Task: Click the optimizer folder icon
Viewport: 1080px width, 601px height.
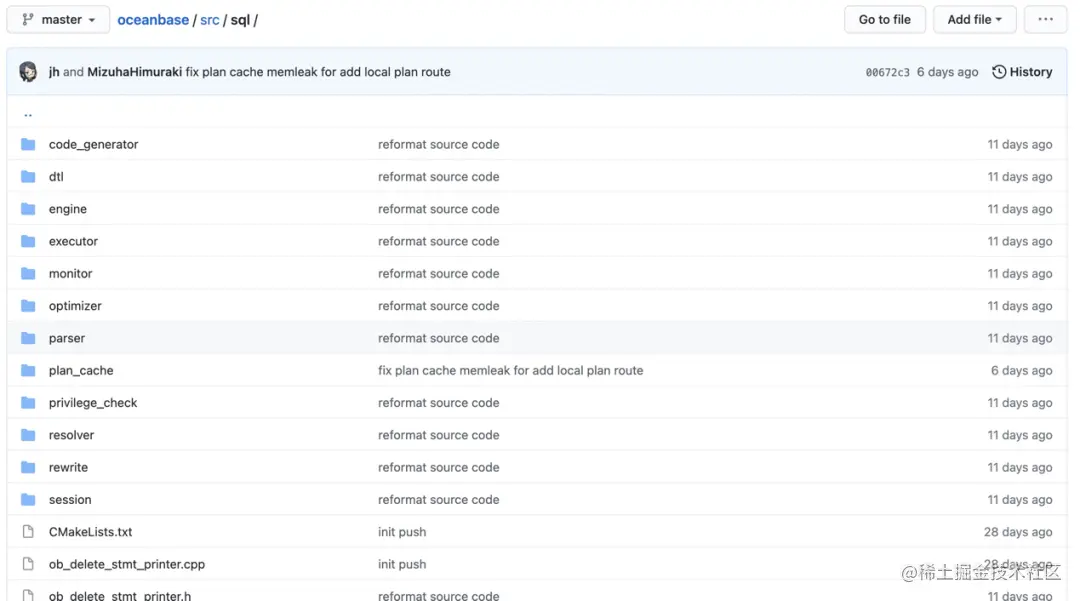Action: [28, 306]
